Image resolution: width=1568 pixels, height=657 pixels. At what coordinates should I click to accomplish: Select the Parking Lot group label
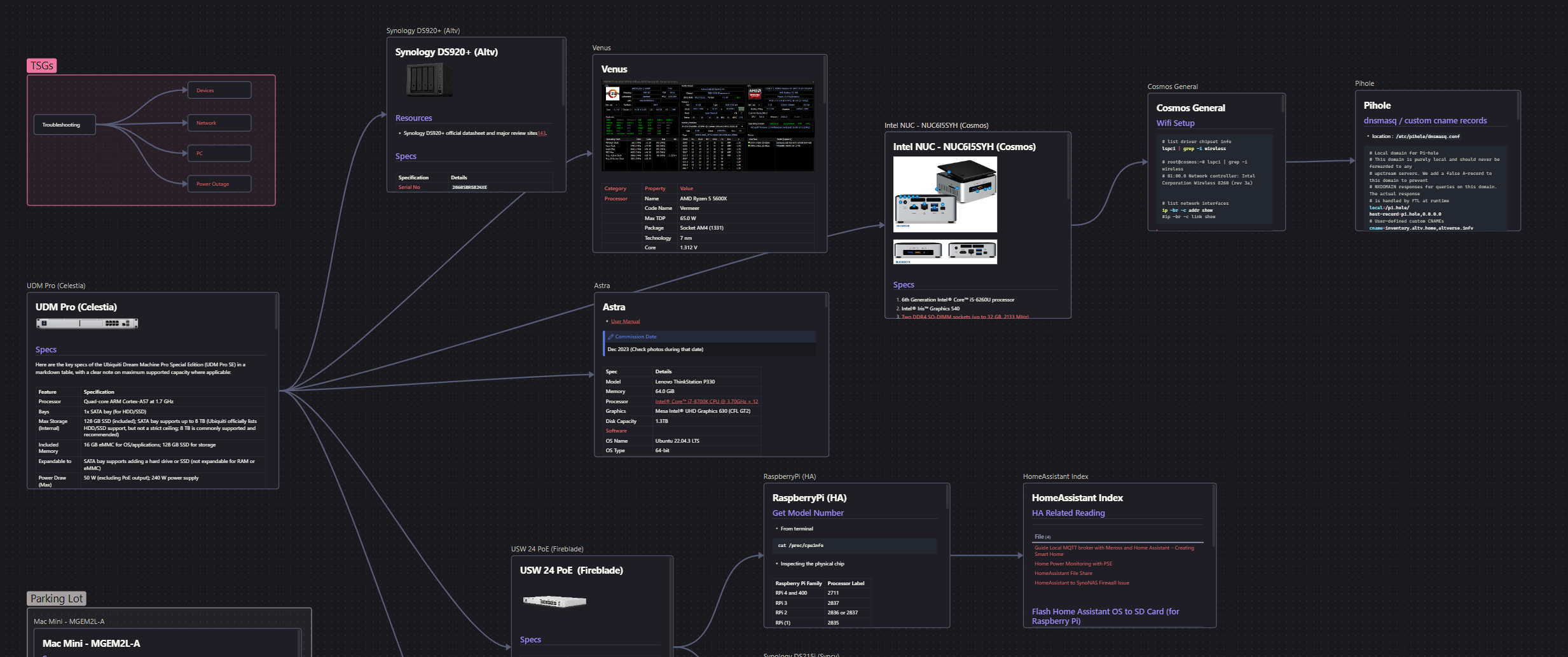(x=57, y=598)
